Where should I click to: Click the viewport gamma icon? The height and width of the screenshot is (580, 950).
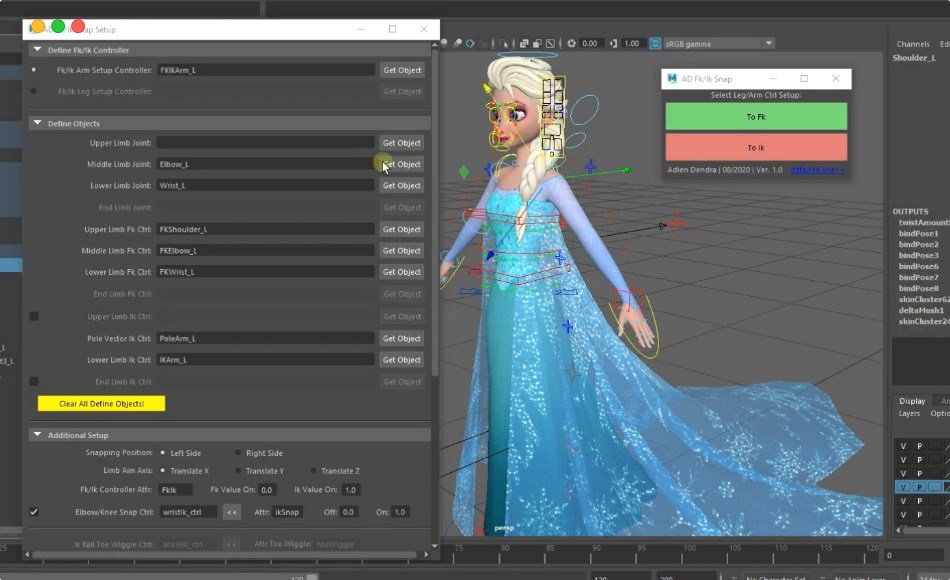pyautogui.click(x=613, y=44)
